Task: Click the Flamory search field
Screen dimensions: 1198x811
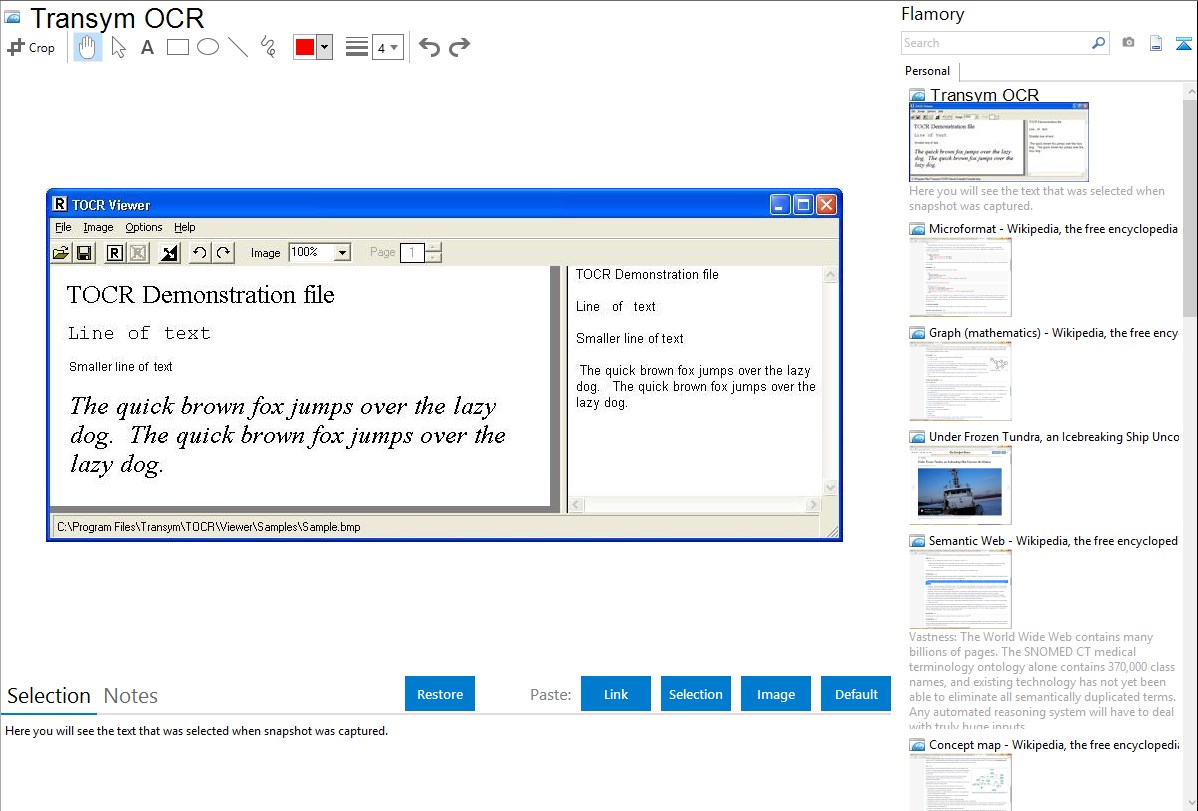Action: 995,44
